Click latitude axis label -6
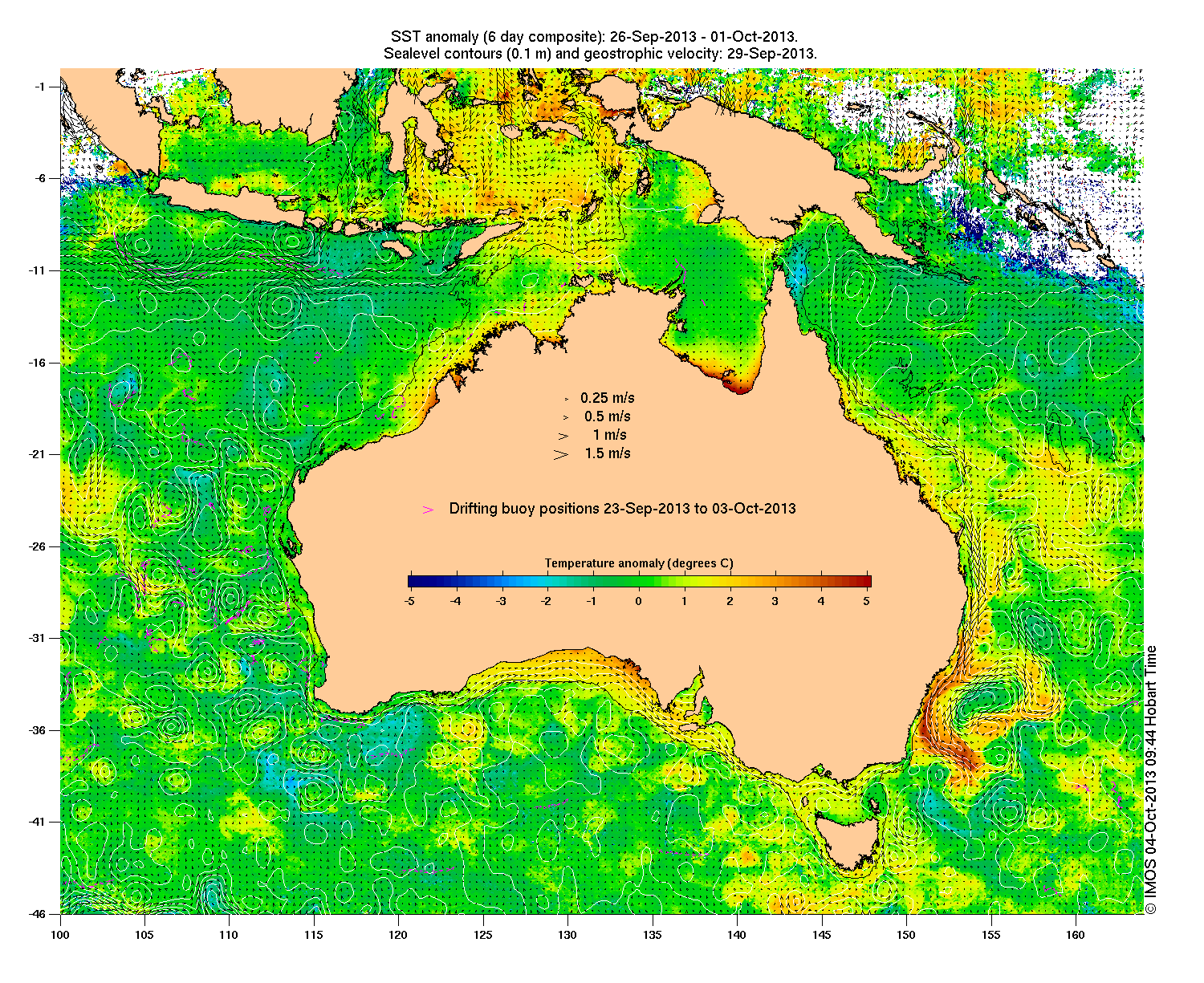The height and width of the screenshot is (983, 1204). 42,178
